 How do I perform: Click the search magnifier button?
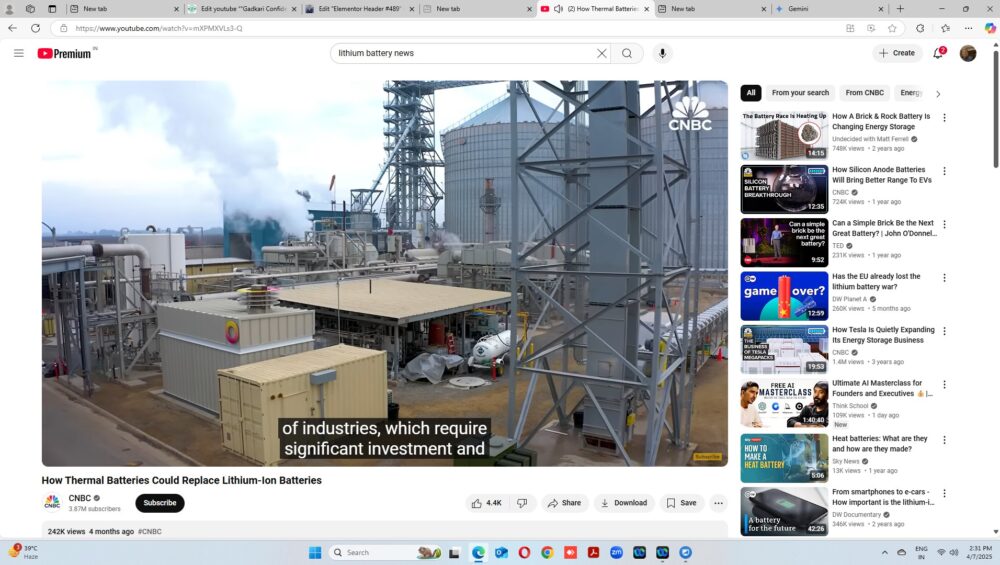click(627, 53)
